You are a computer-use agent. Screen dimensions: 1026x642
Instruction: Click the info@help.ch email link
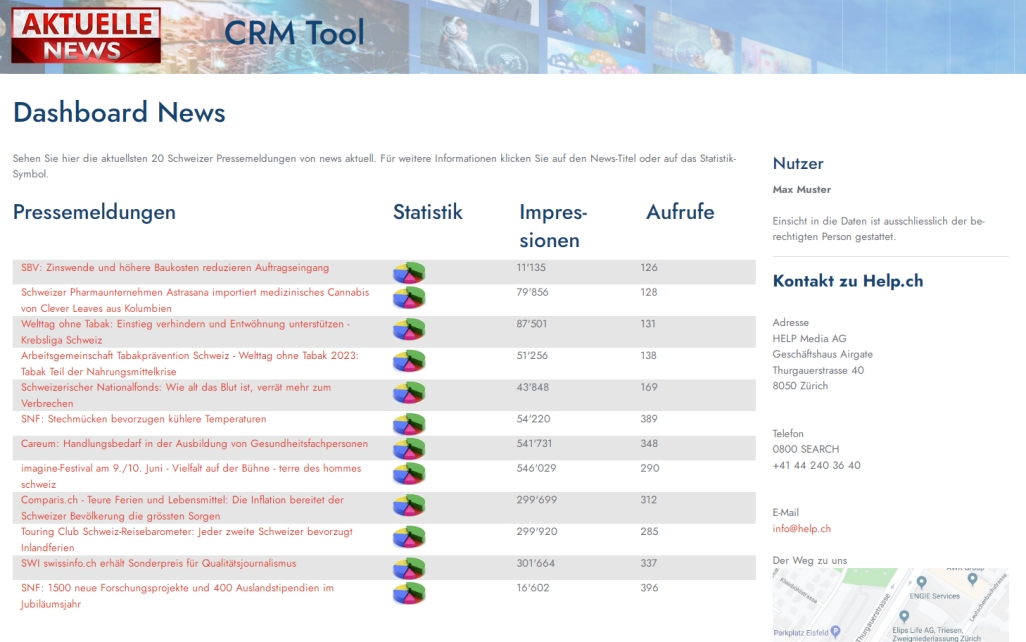802,529
